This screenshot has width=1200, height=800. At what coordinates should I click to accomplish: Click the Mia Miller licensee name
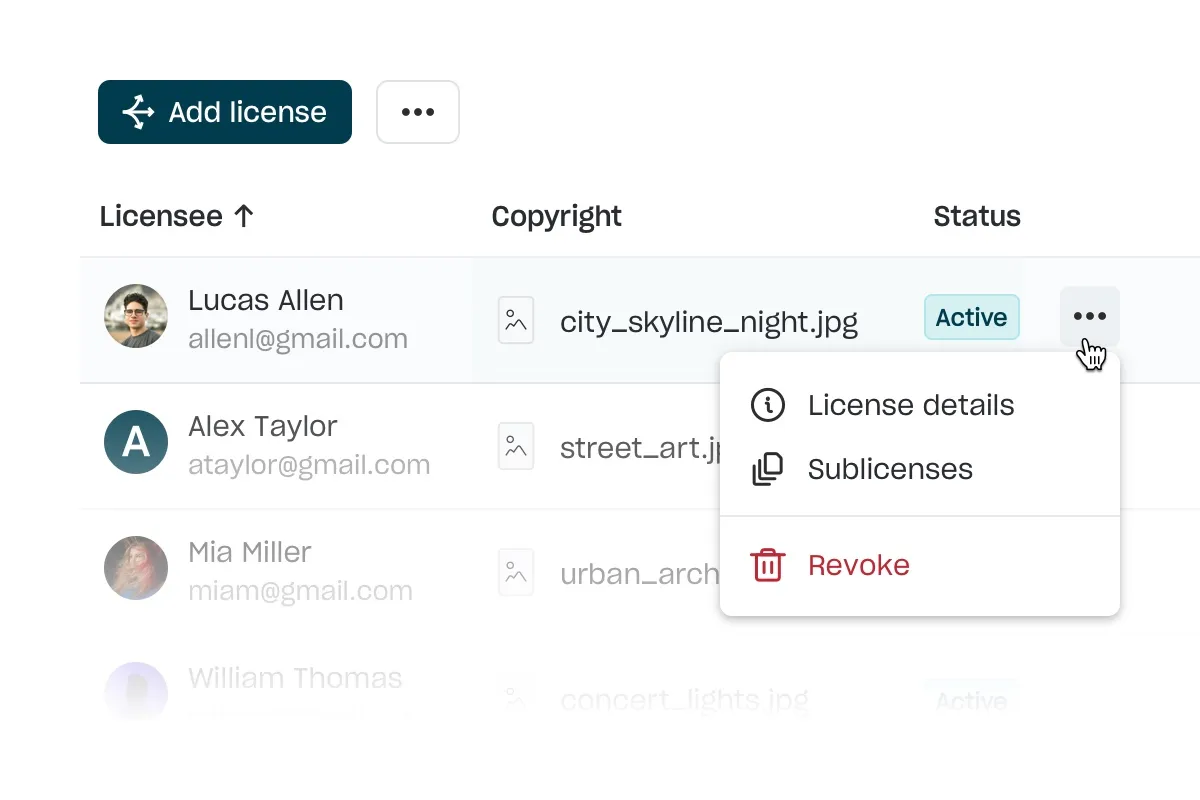click(249, 552)
